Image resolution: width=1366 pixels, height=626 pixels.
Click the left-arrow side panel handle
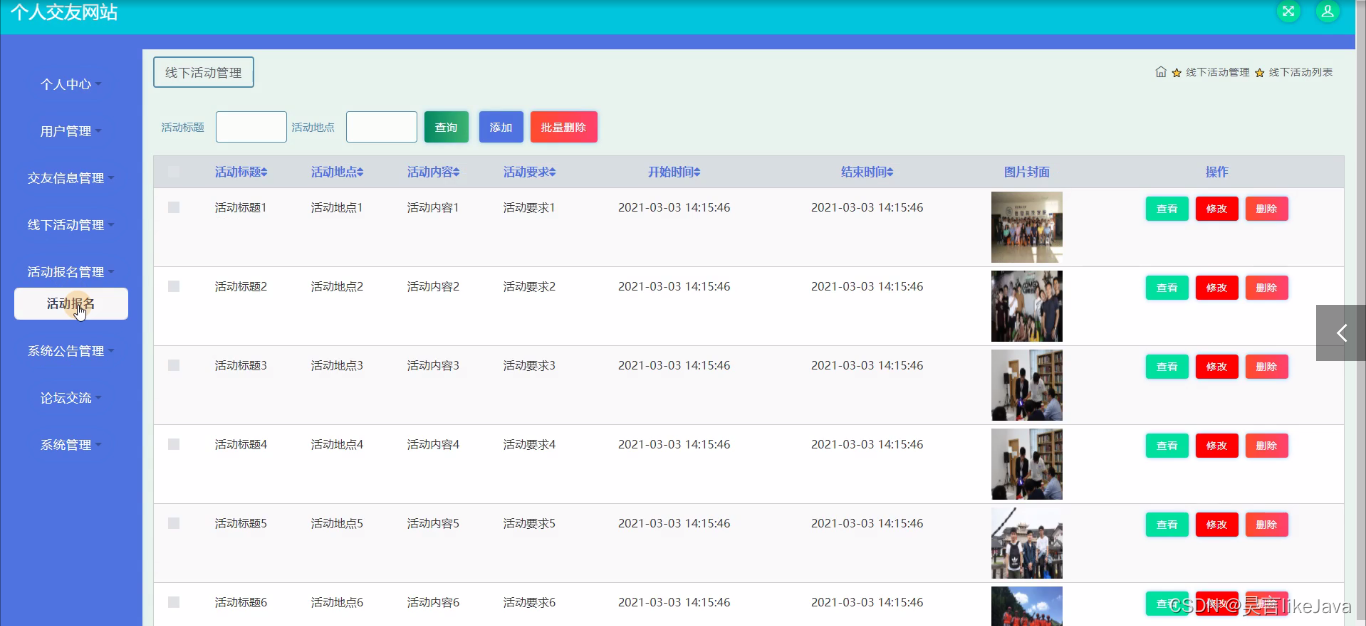(1341, 333)
